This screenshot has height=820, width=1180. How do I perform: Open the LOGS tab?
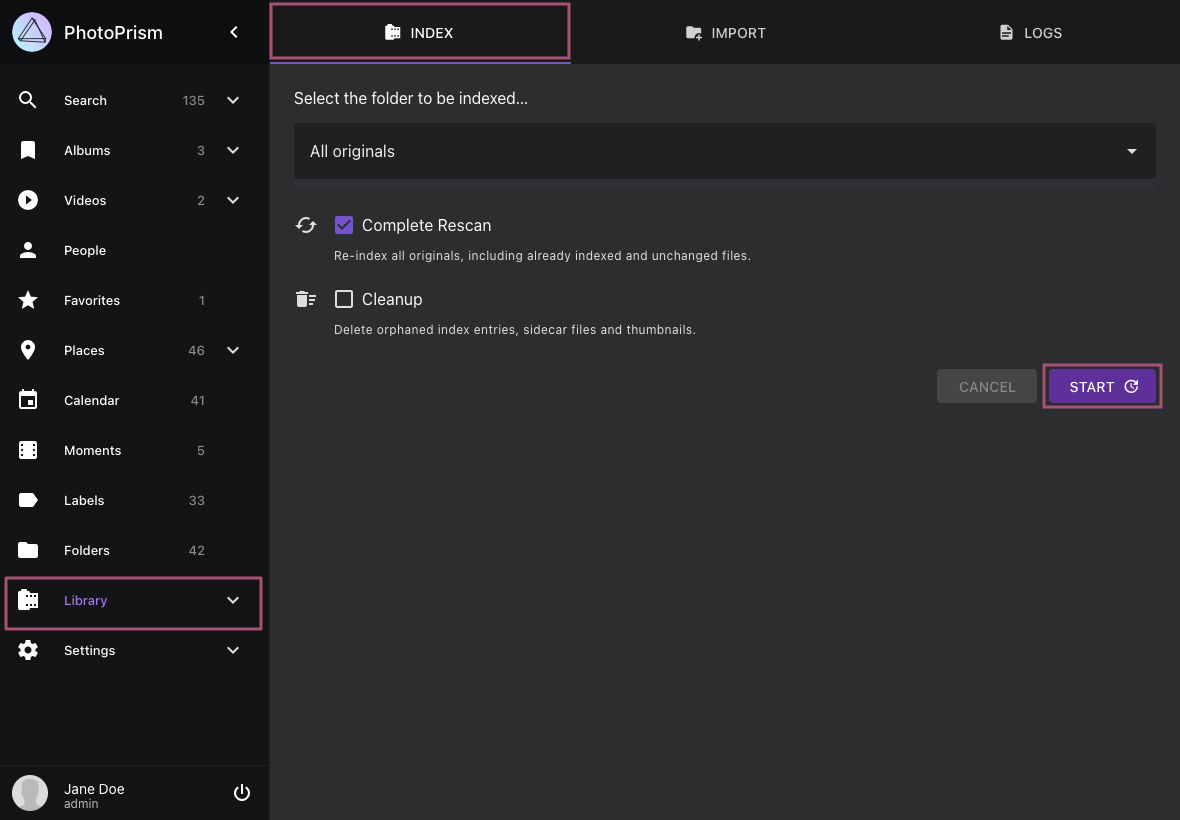pyautogui.click(x=1030, y=32)
